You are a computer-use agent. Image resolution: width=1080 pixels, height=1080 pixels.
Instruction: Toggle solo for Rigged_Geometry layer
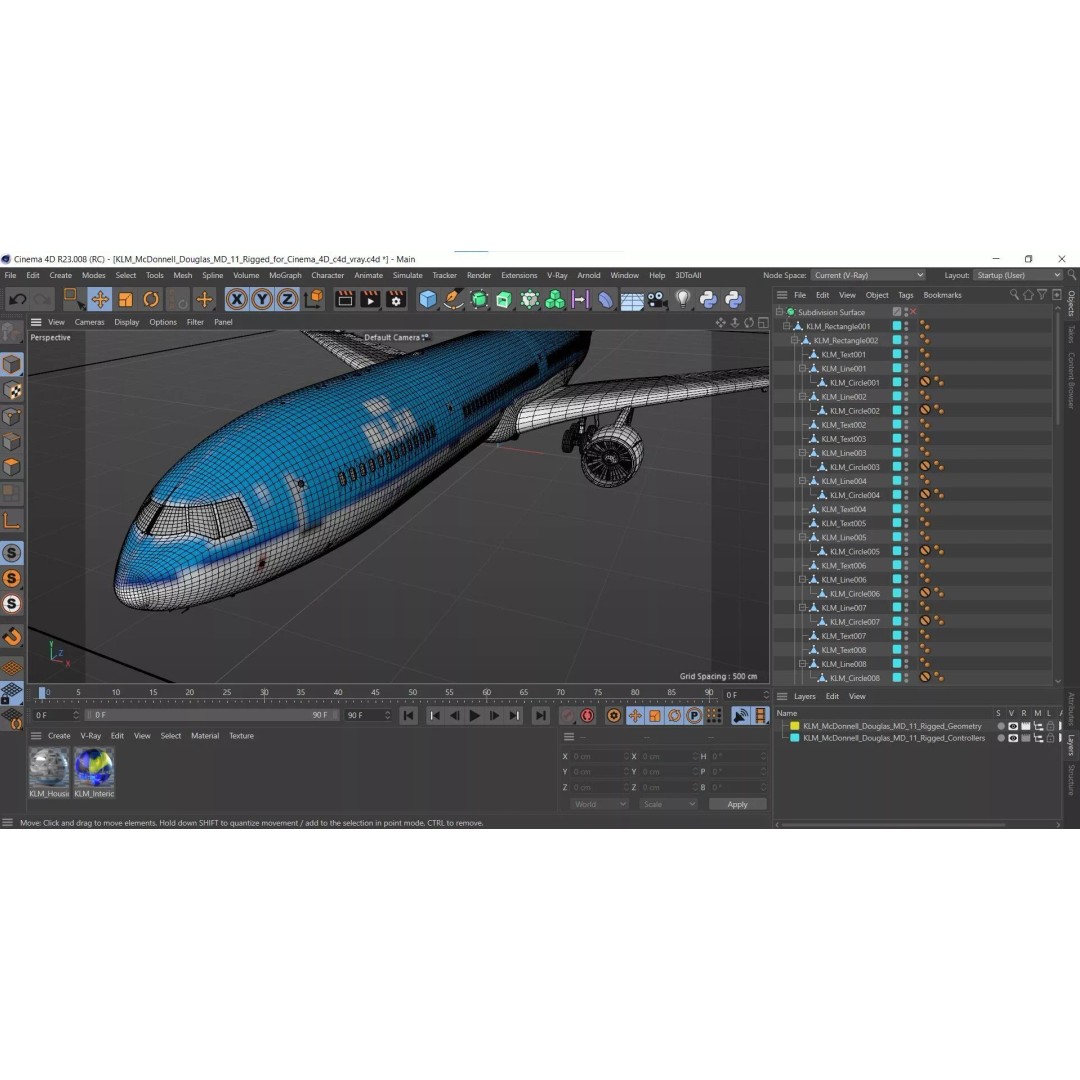(1001, 726)
